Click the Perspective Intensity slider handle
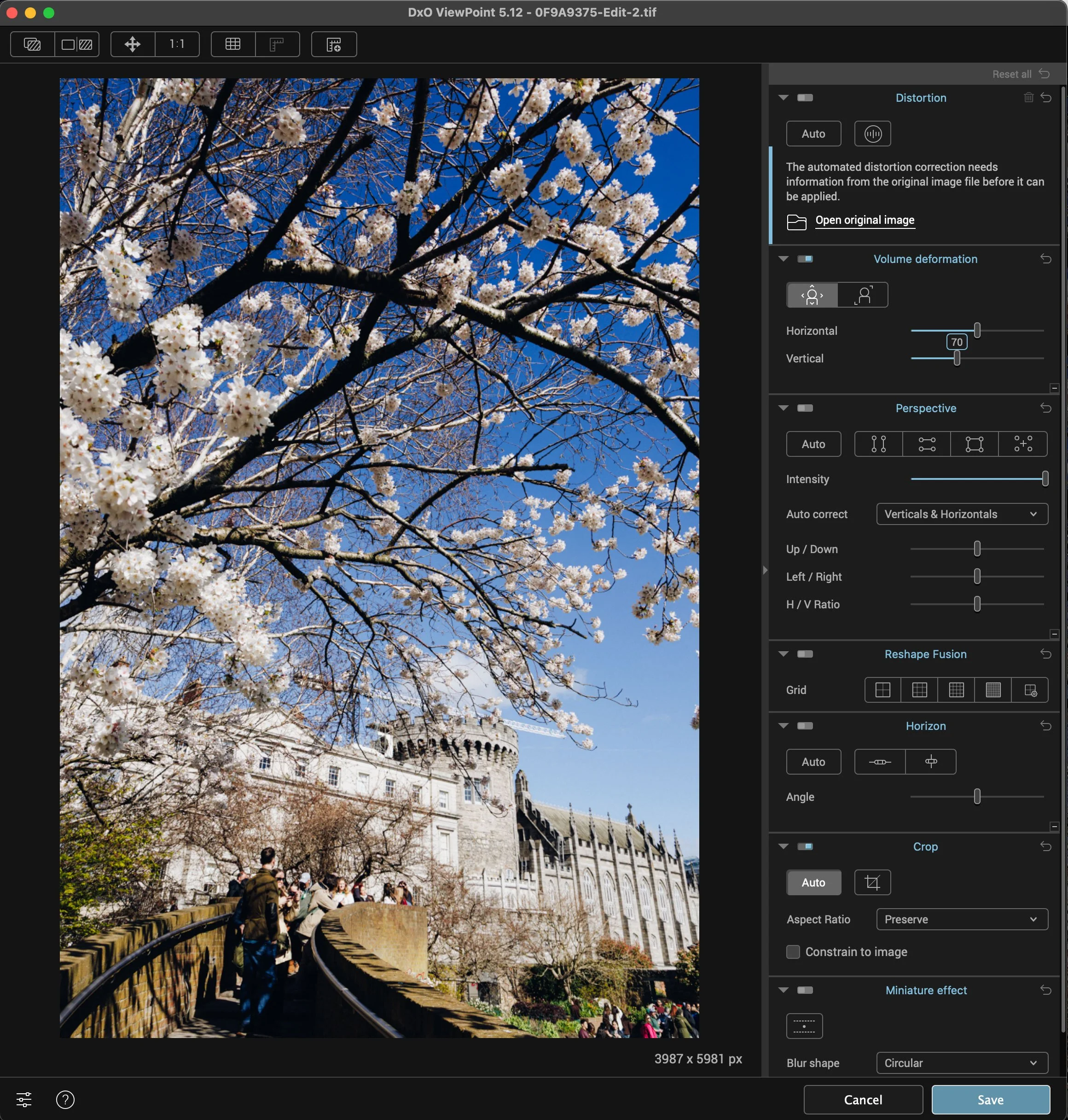Viewport: 1068px width, 1120px height. (x=1045, y=479)
